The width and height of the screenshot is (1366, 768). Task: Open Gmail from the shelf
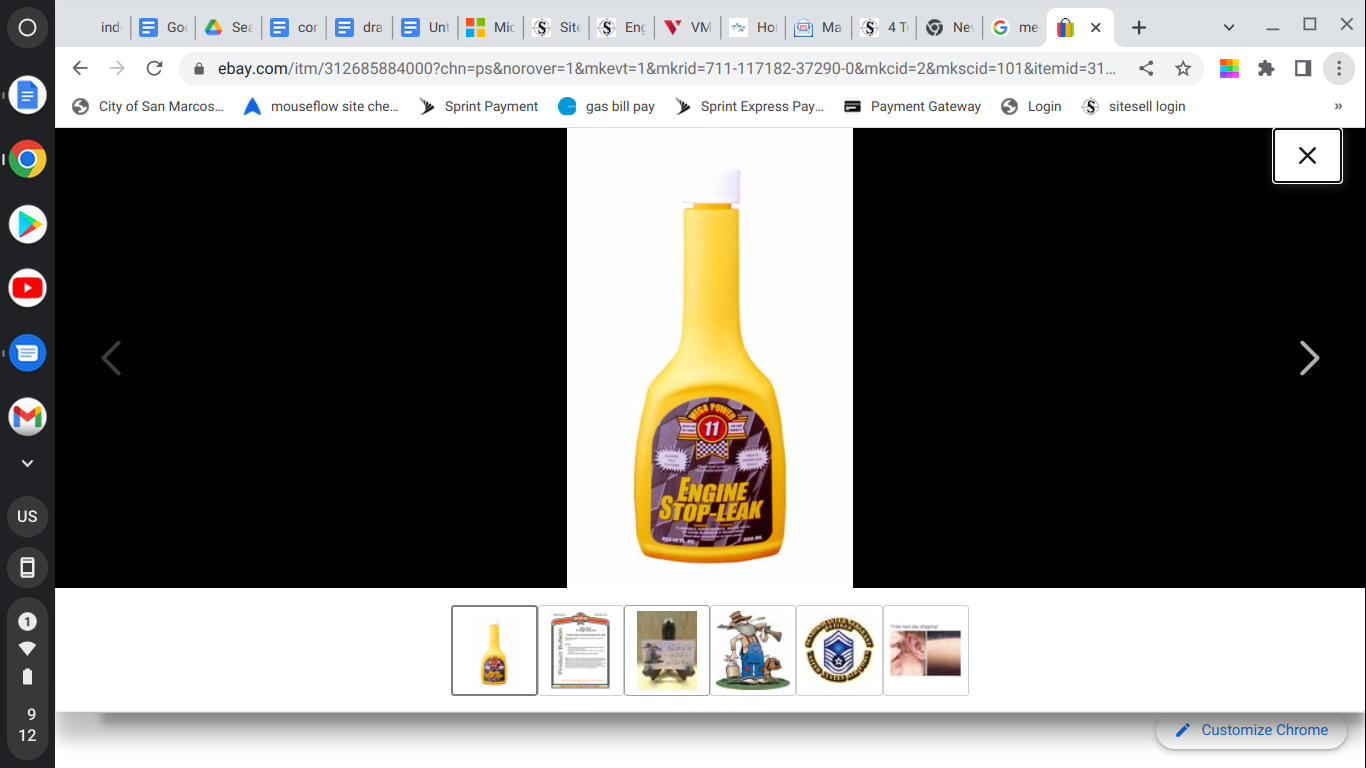(27, 416)
